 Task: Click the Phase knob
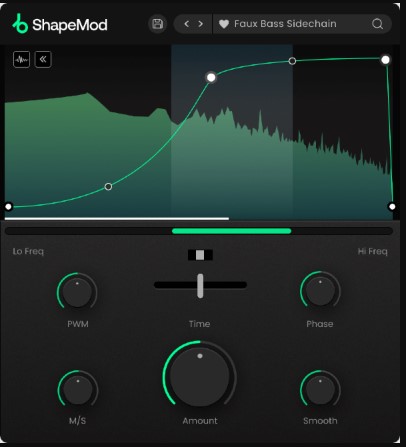pos(320,291)
